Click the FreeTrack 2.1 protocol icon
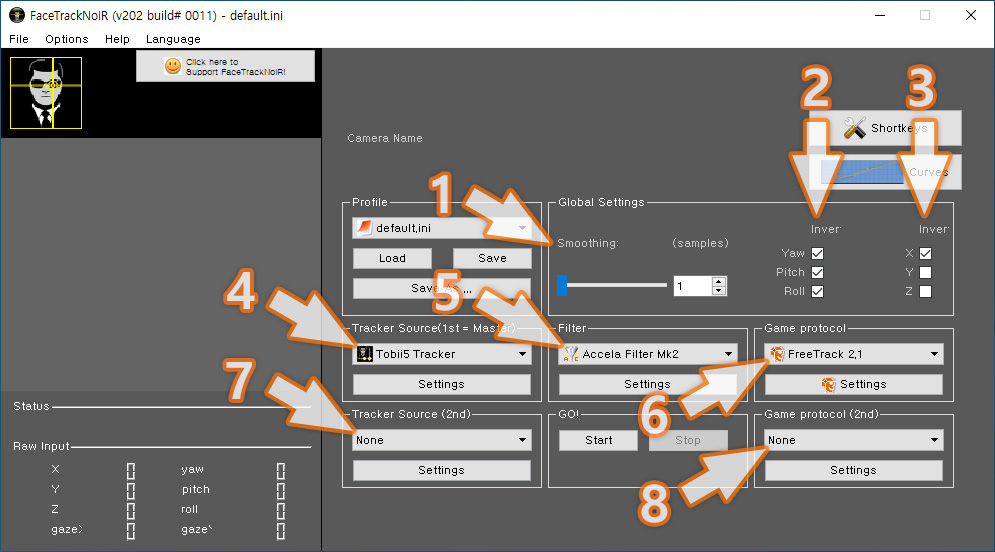Viewport: 995px width, 552px height. (777, 354)
